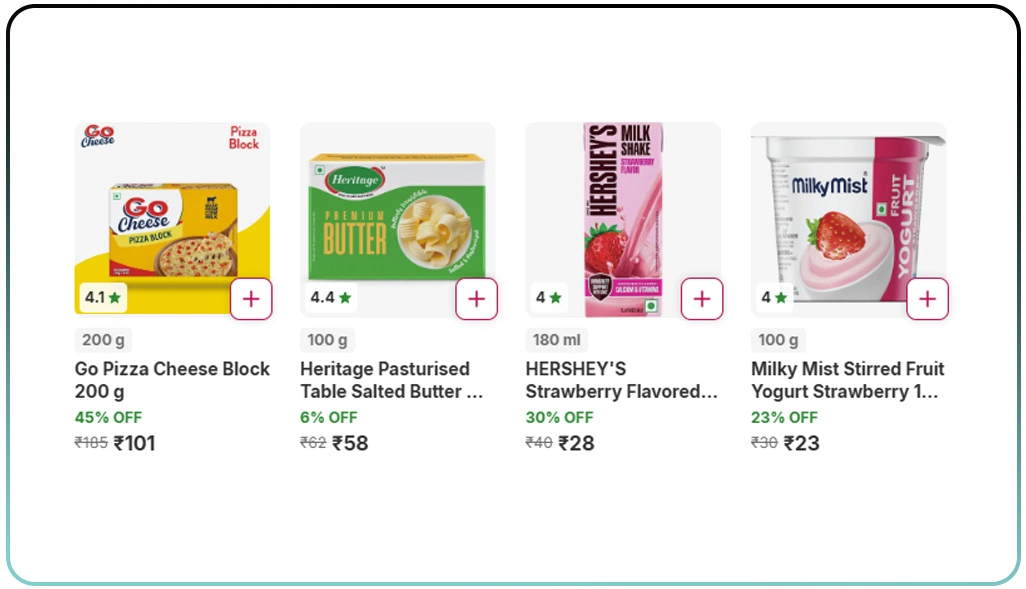
Task: Add Go Pizza Cheese Block to cart
Action: (x=251, y=299)
